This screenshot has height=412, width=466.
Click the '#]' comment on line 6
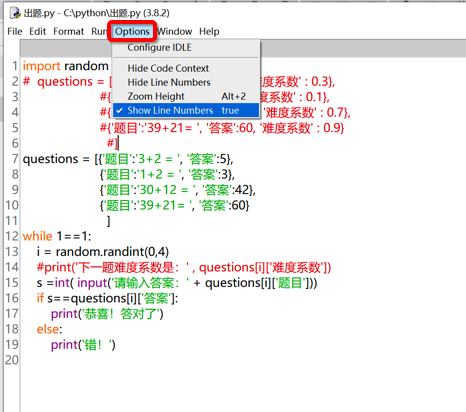pos(112,143)
